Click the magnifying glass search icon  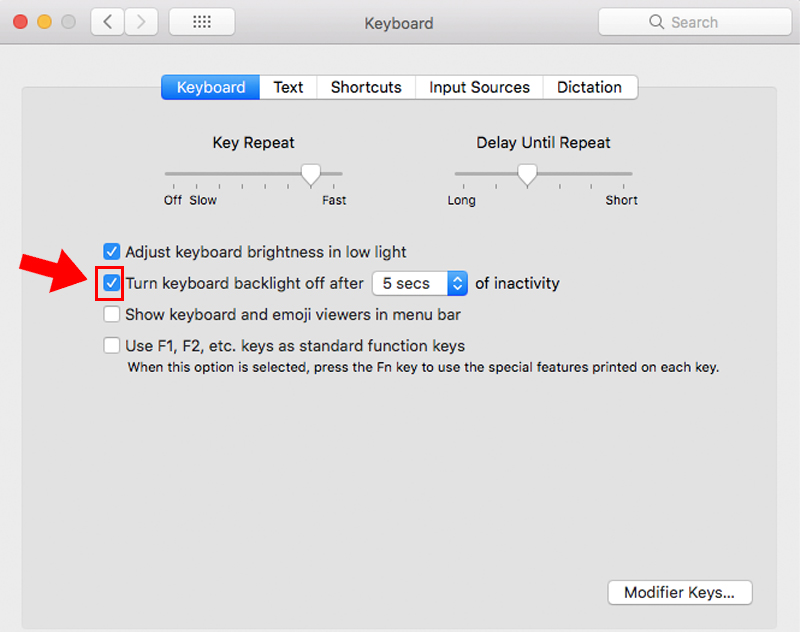coord(656,22)
